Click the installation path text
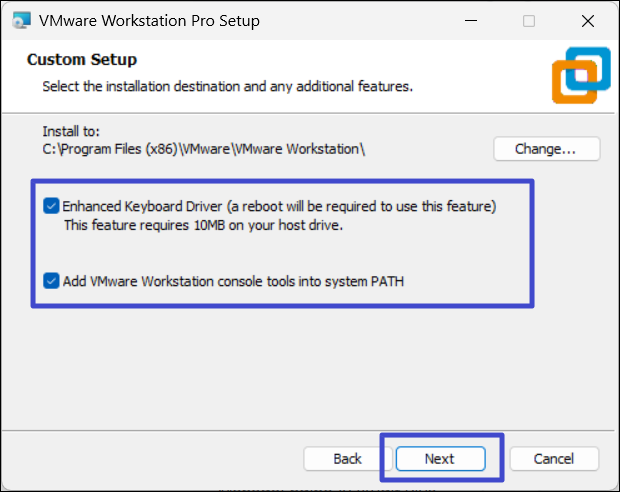The width and height of the screenshot is (620, 492). click(204, 149)
